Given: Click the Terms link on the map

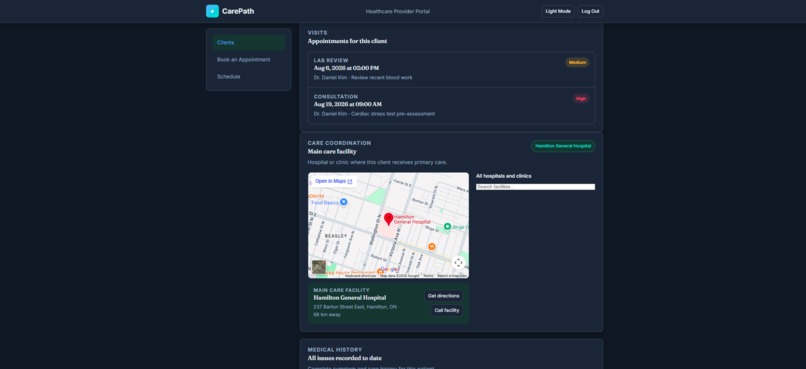Looking at the screenshot, I should [x=428, y=276].
